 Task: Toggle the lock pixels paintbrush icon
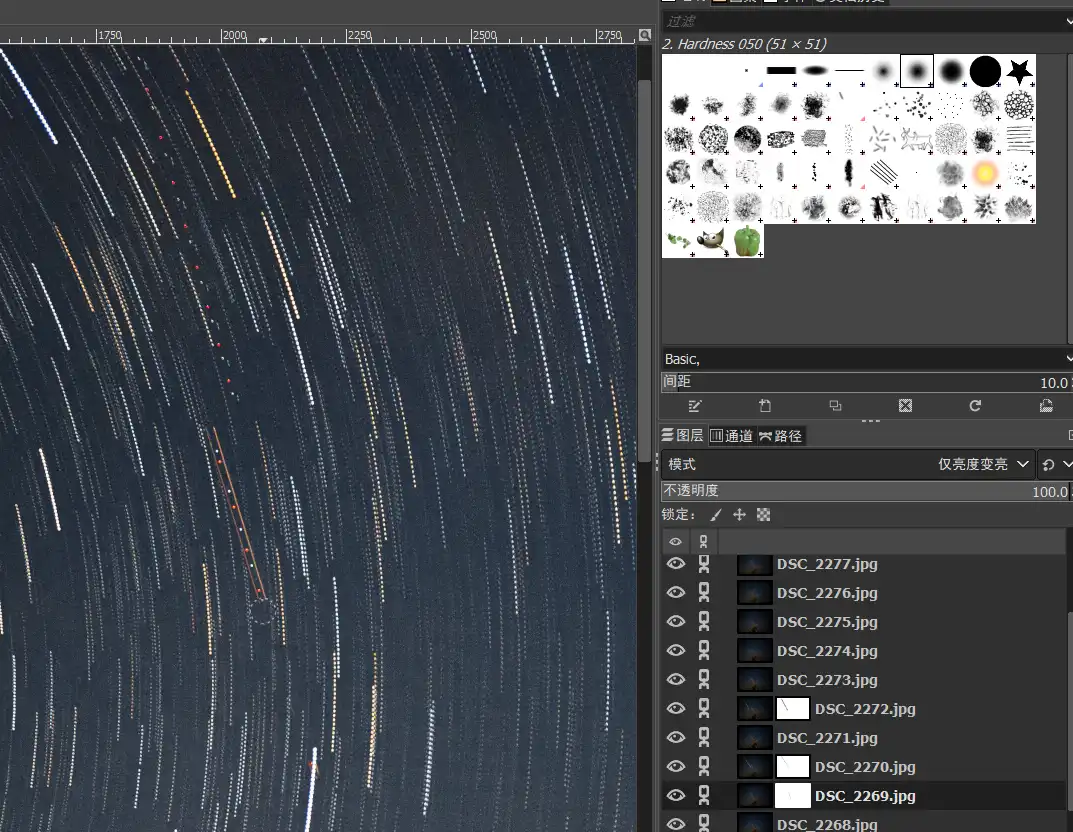click(715, 515)
